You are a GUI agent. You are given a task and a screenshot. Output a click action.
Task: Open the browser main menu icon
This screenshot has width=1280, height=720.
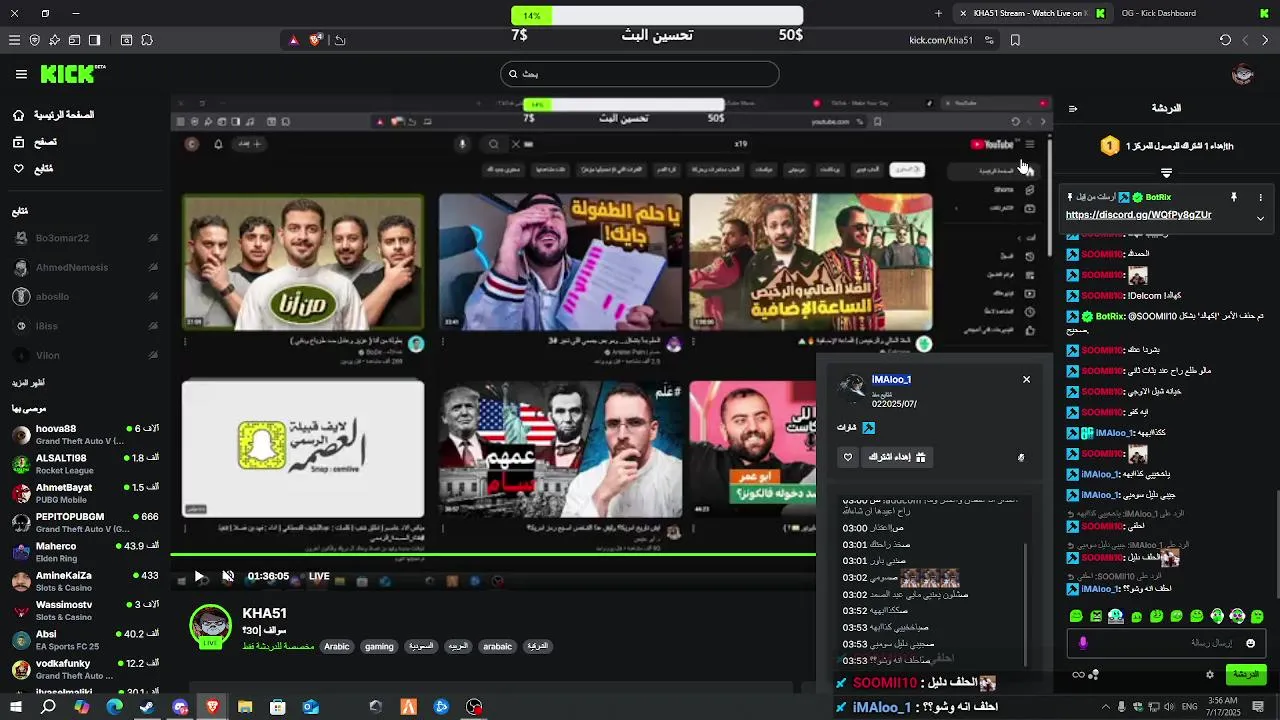[14, 40]
